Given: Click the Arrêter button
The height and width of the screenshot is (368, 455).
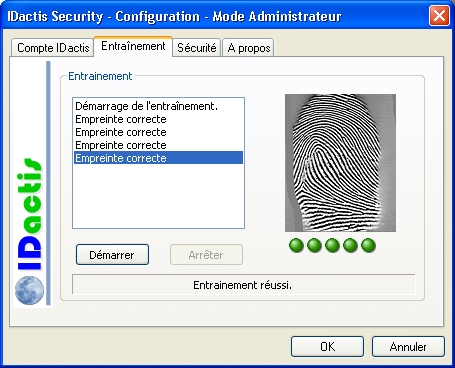Looking at the screenshot, I should pyautogui.click(x=206, y=255).
